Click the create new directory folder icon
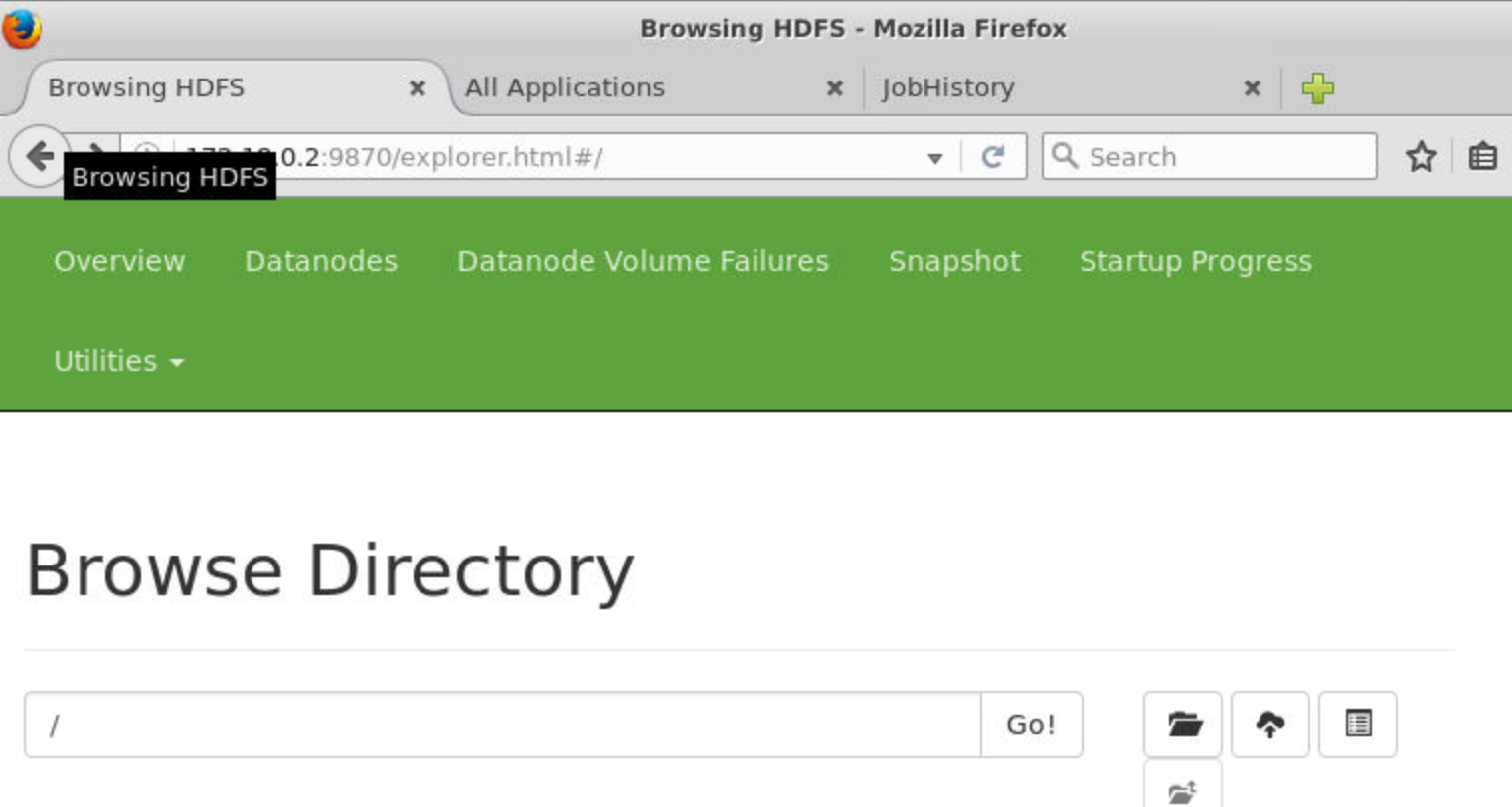The width and height of the screenshot is (1512, 807). pyautogui.click(x=1183, y=725)
